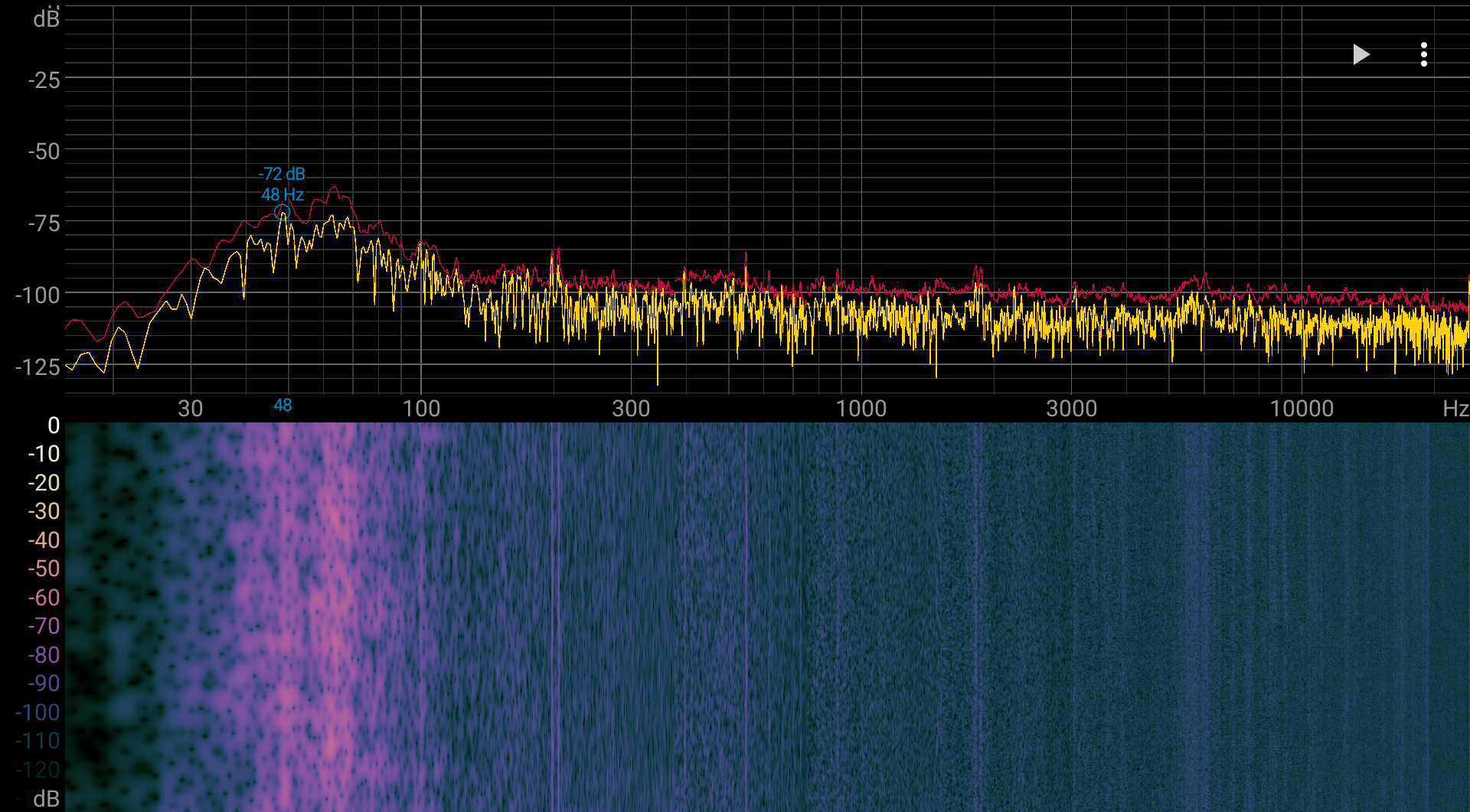This screenshot has height=812, width=1470.
Task: Open the three-dot overflow menu
Action: coord(1424,54)
